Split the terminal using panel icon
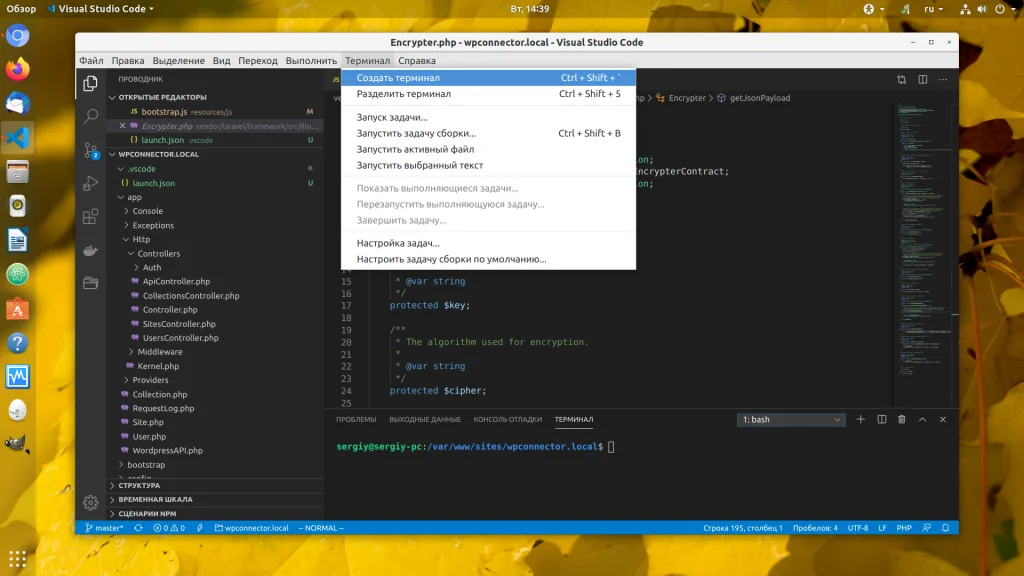Image resolution: width=1024 pixels, height=576 pixels. tap(881, 420)
